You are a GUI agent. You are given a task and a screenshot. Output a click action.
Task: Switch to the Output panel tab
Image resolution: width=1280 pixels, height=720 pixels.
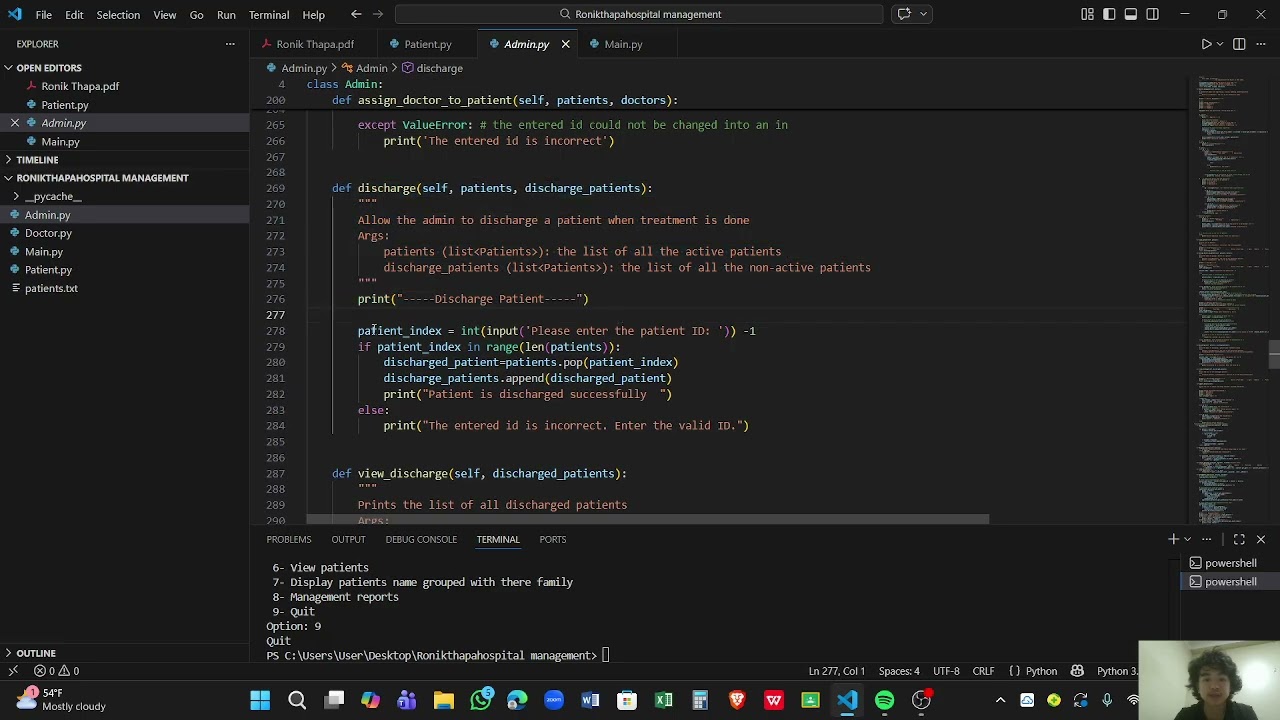[x=348, y=539]
